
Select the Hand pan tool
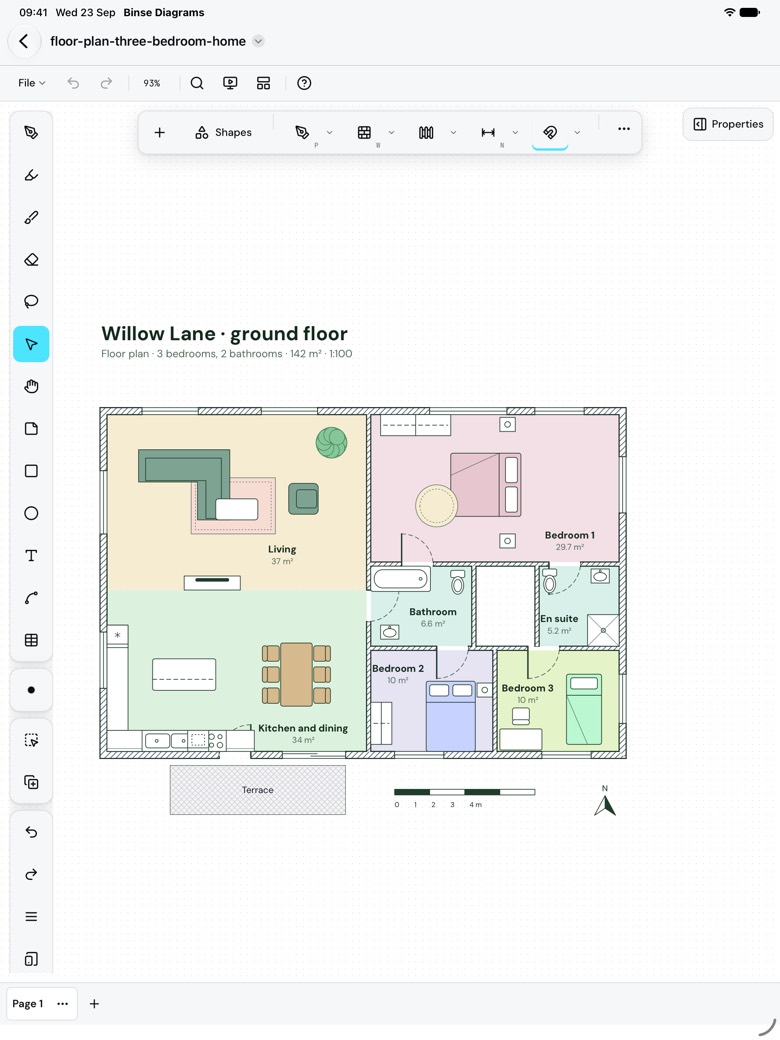click(x=31, y=387)
